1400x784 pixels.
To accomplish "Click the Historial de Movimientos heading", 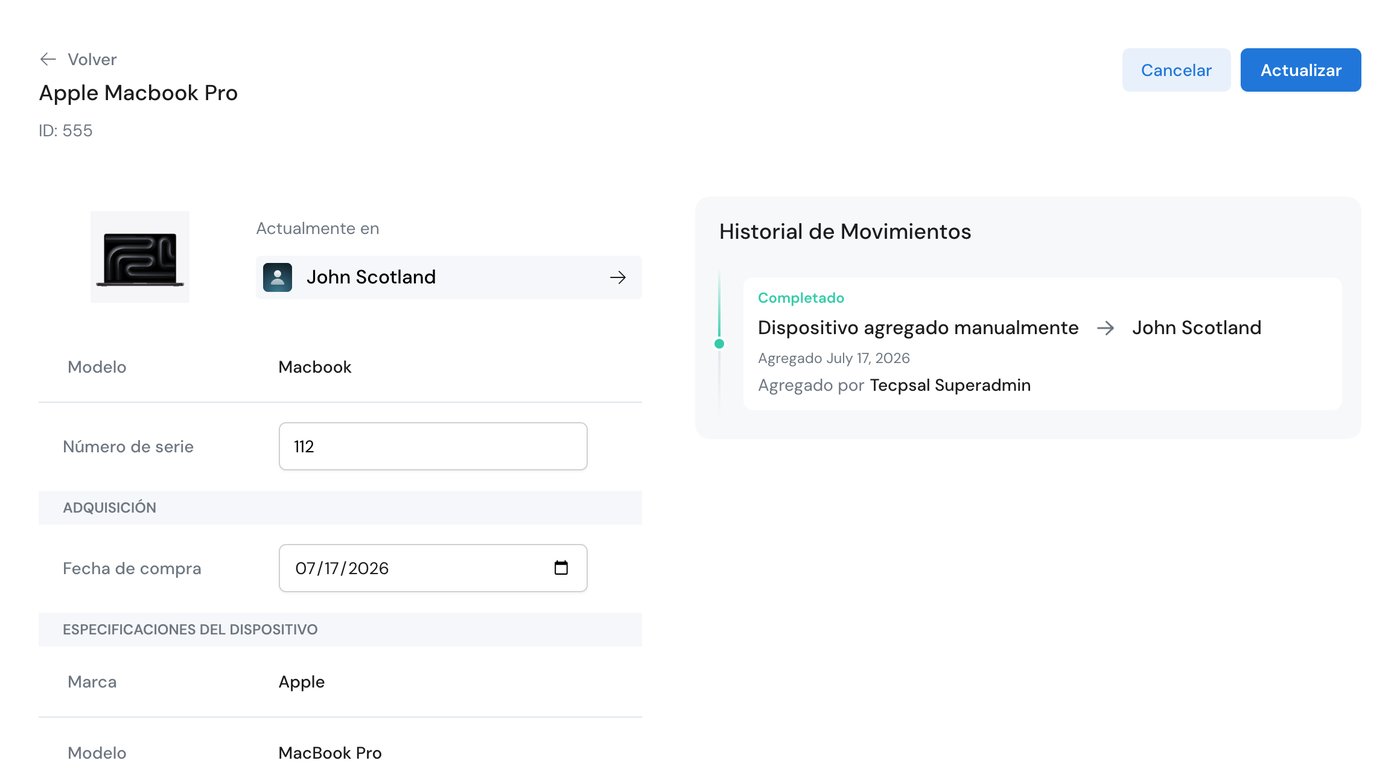I will (845, 232).
